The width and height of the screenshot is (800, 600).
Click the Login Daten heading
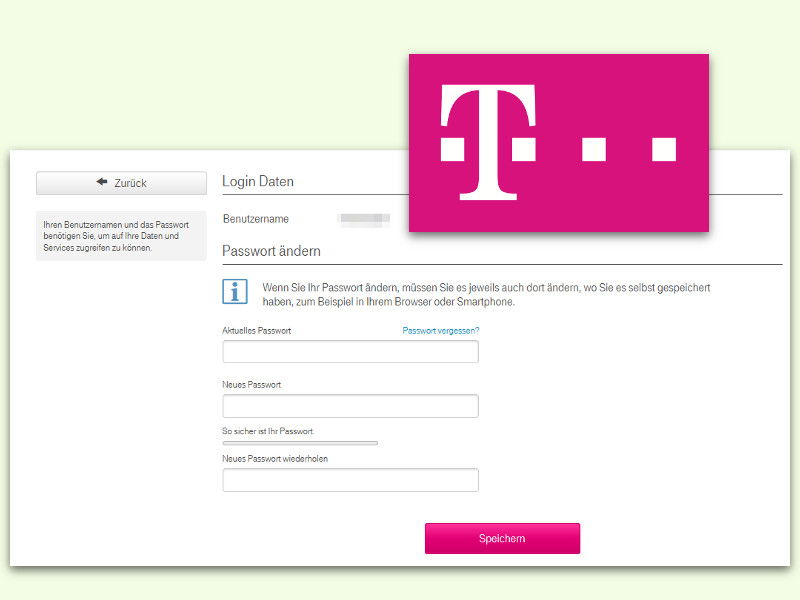(x=258, y=182)
